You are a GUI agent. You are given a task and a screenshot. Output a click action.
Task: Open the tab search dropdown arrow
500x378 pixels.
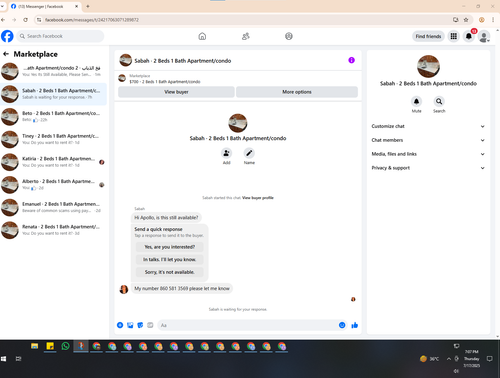pyautogui.click(x=2, y=6)
